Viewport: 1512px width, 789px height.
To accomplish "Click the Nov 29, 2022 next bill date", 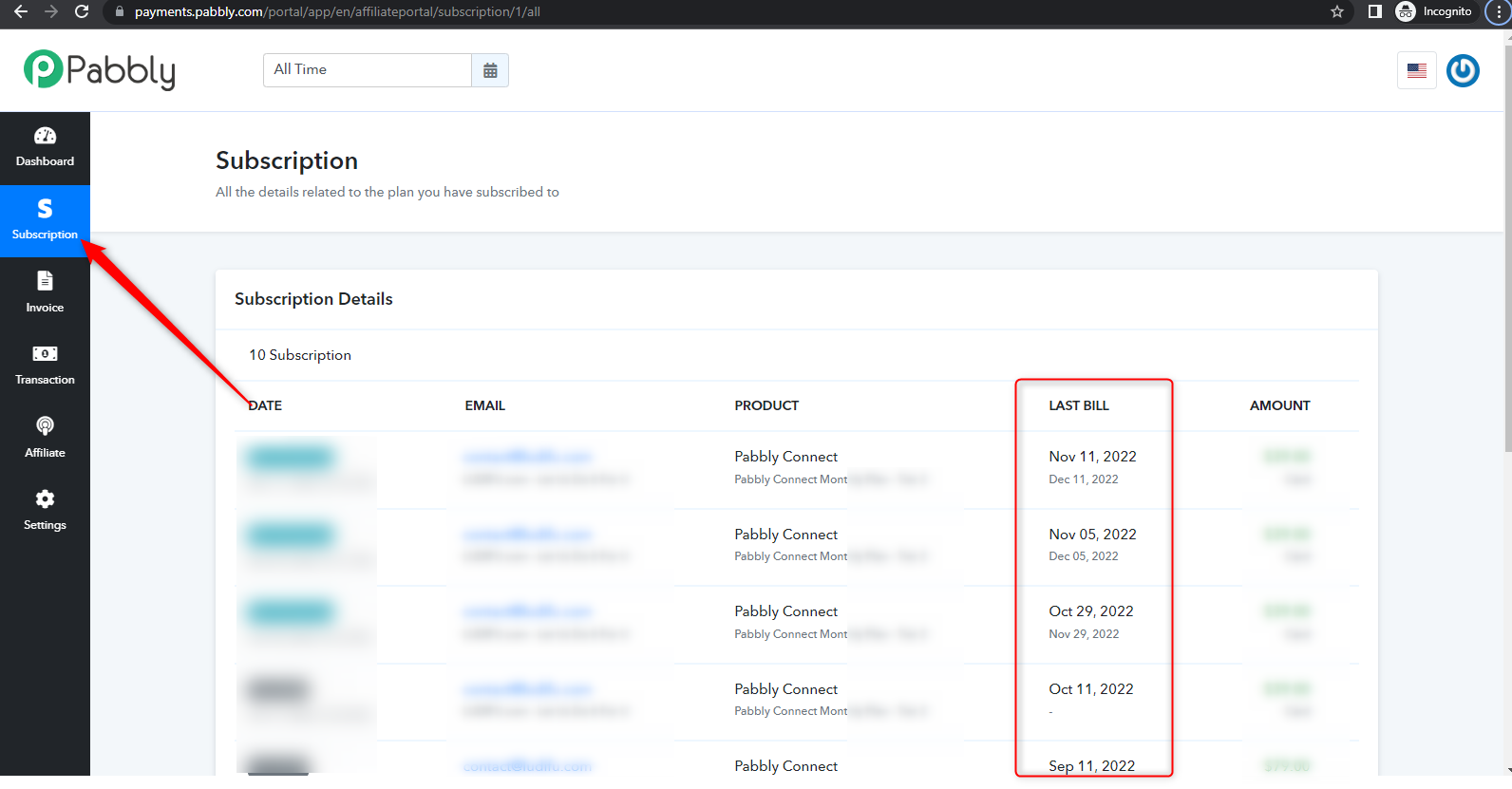I will click(x=1084, y=634).
